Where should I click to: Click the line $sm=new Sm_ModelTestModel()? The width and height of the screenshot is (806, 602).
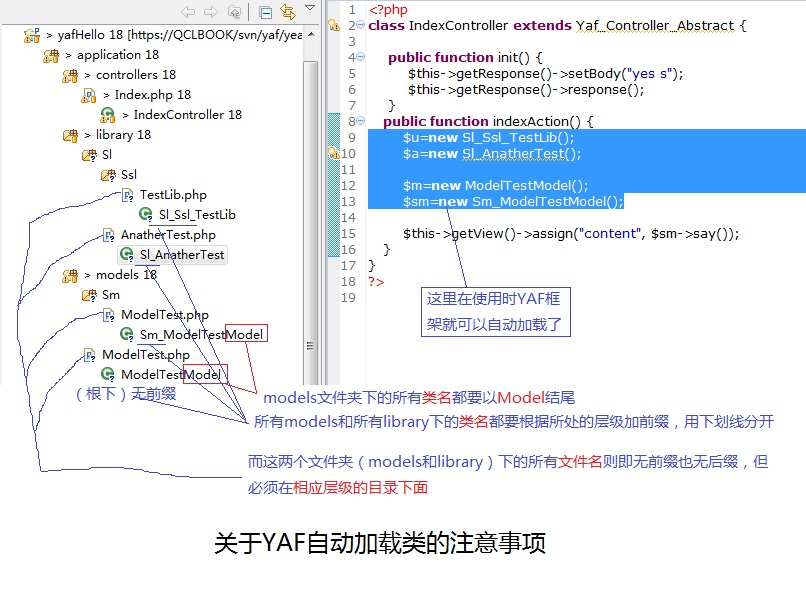tap(512, 202)
